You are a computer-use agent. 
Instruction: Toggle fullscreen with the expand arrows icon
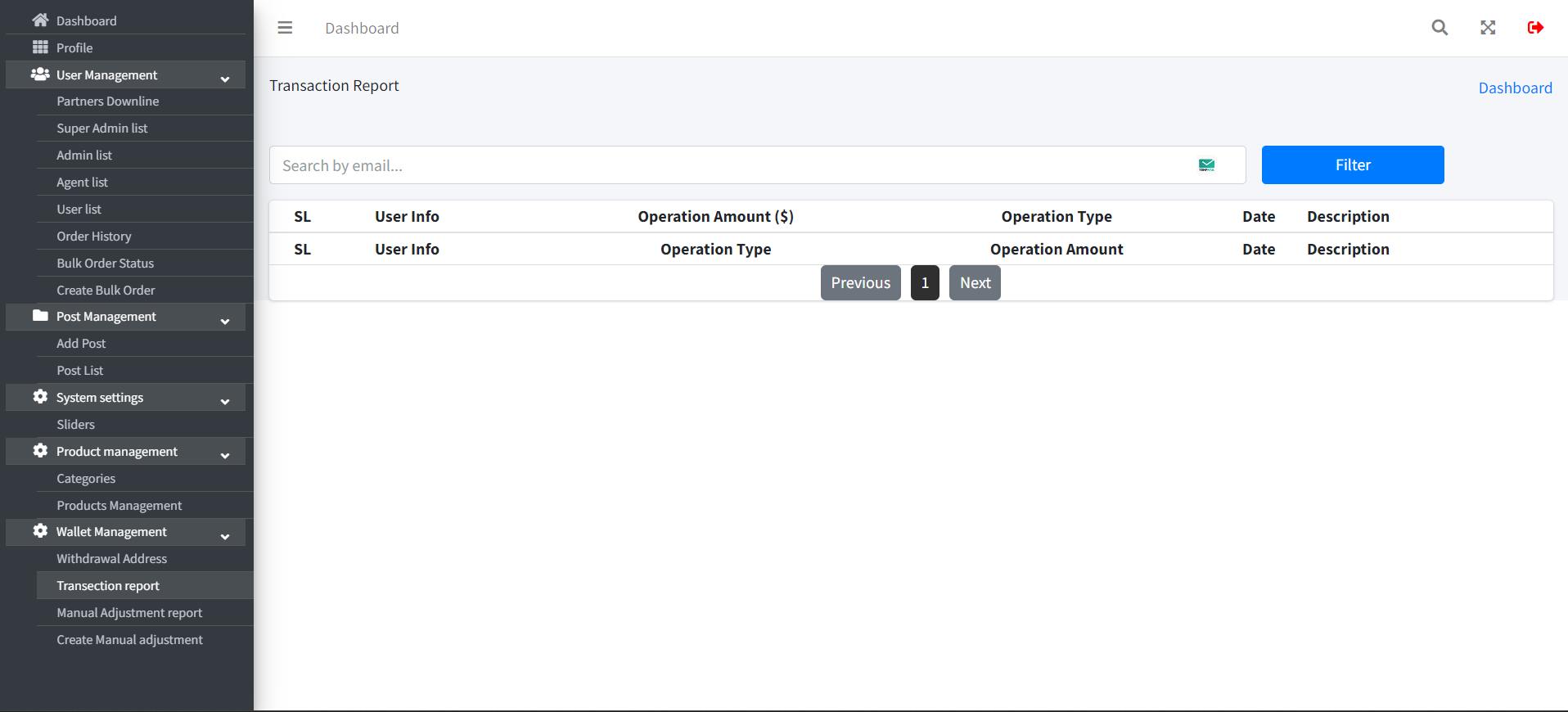(1488, 28)
